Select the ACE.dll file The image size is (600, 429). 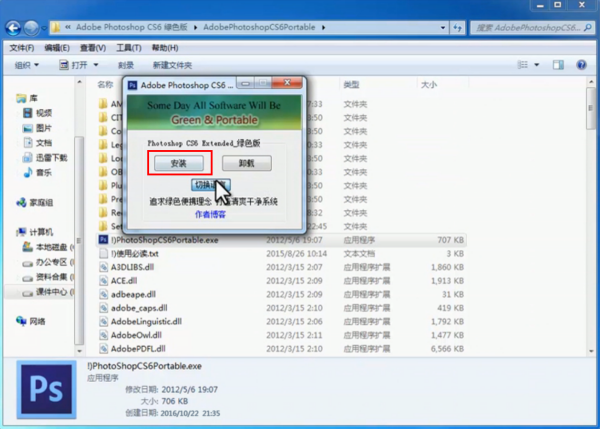(124, 281)
